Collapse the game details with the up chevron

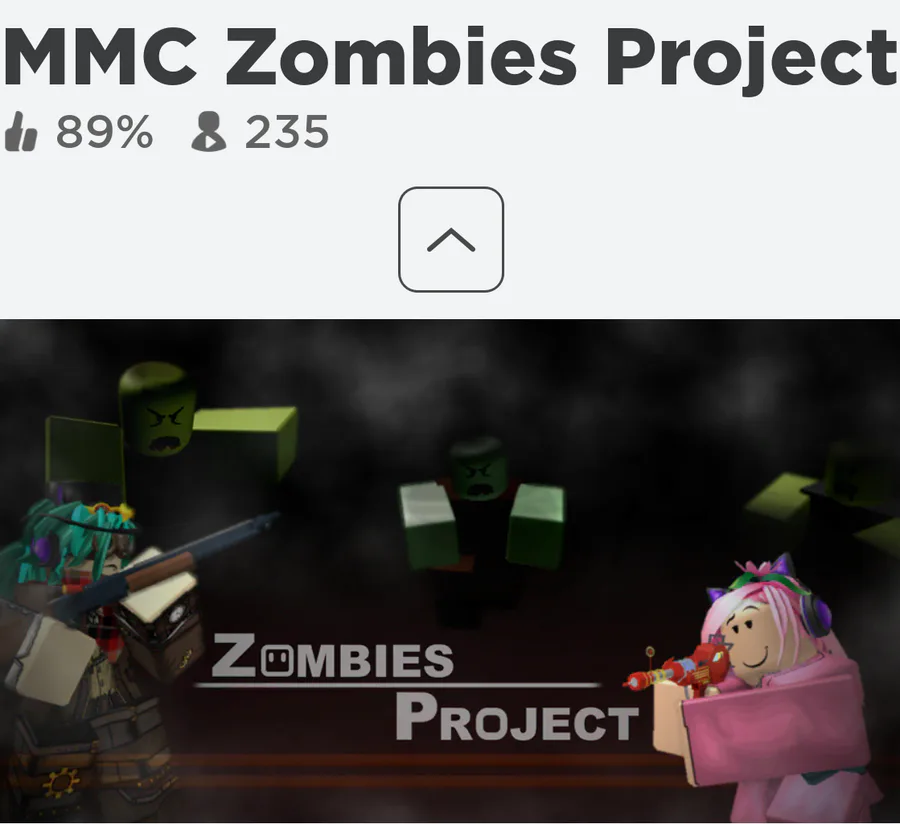[x=451, y=239]
